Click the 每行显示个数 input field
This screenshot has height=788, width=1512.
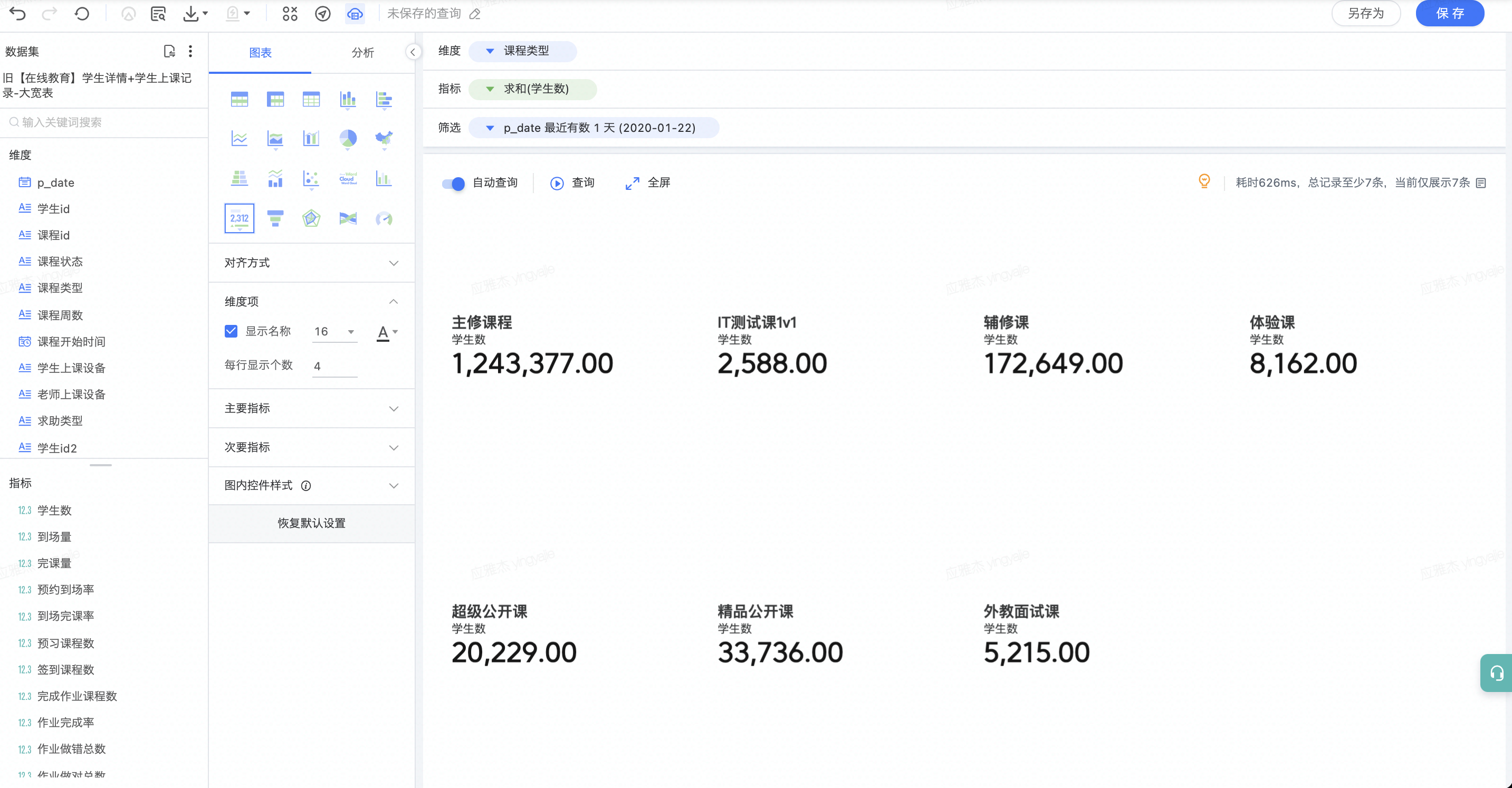tap(334, 366)
